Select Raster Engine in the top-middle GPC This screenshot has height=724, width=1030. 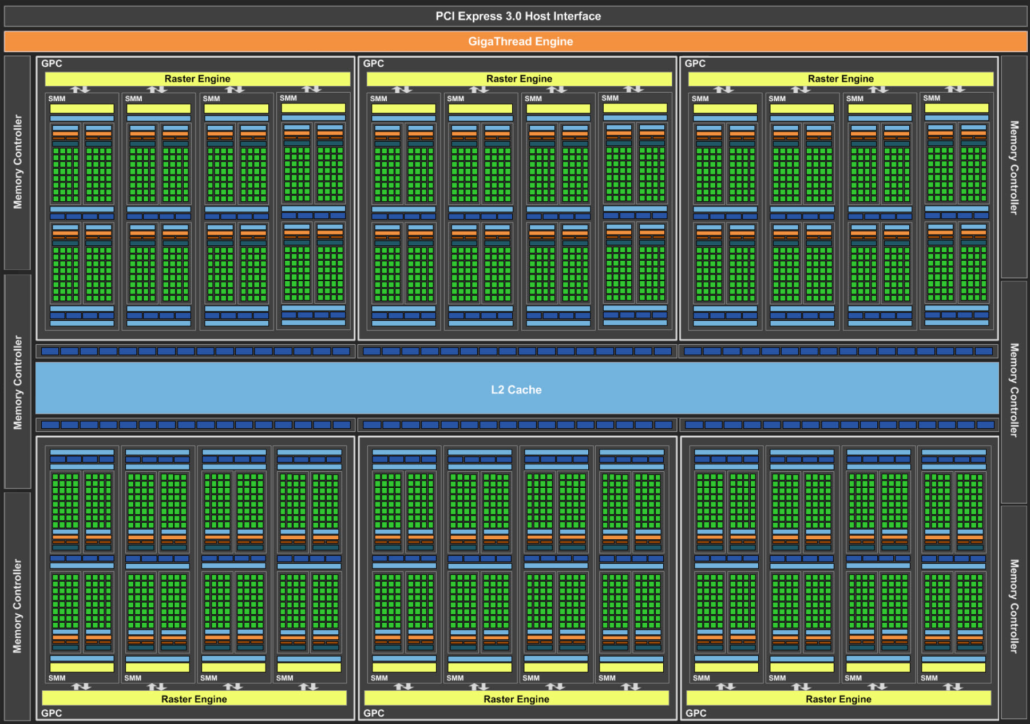click(x=519, y=79)
